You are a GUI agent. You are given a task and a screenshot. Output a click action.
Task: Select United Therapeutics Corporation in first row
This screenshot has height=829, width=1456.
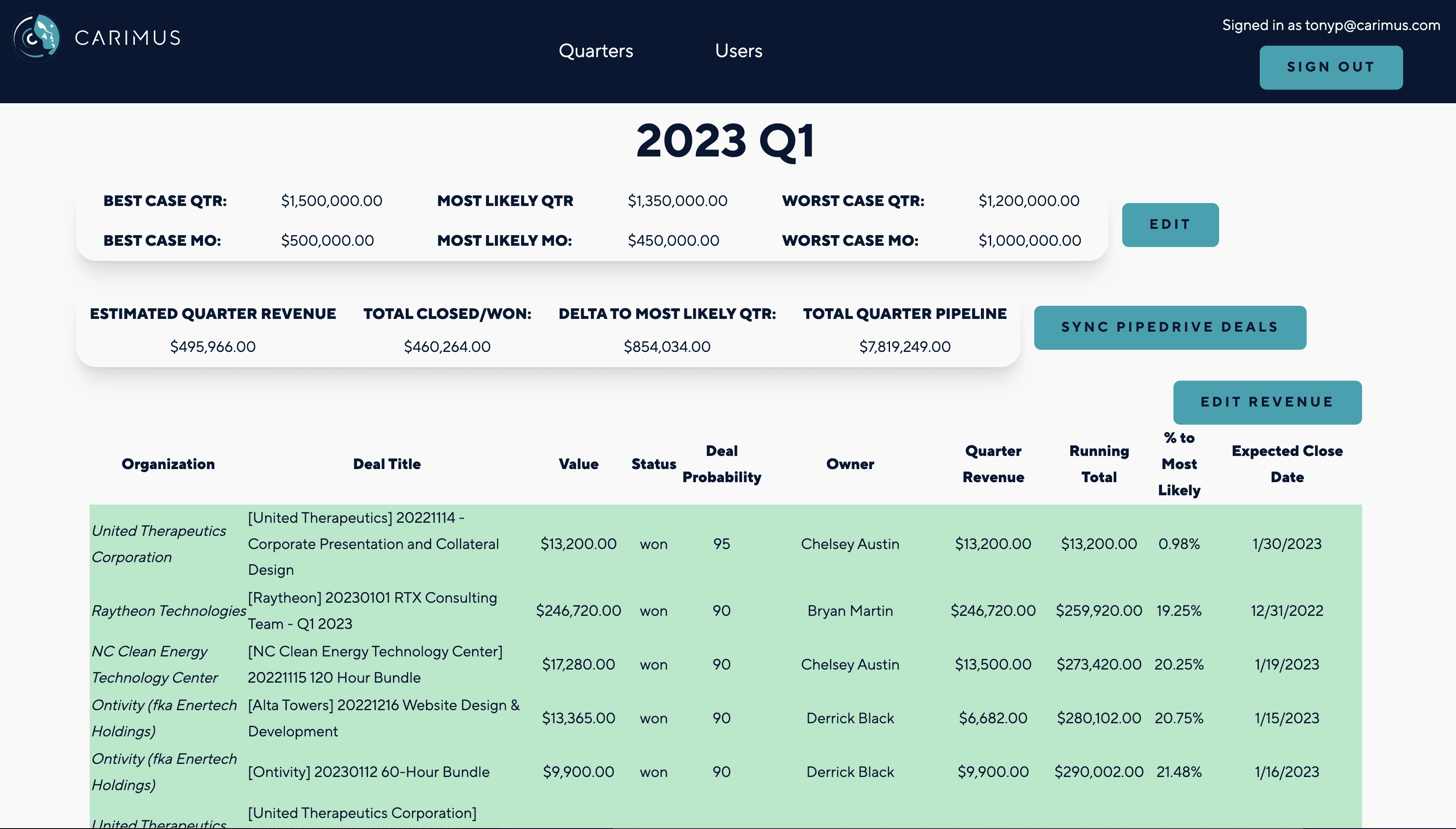tap(159, 544)
